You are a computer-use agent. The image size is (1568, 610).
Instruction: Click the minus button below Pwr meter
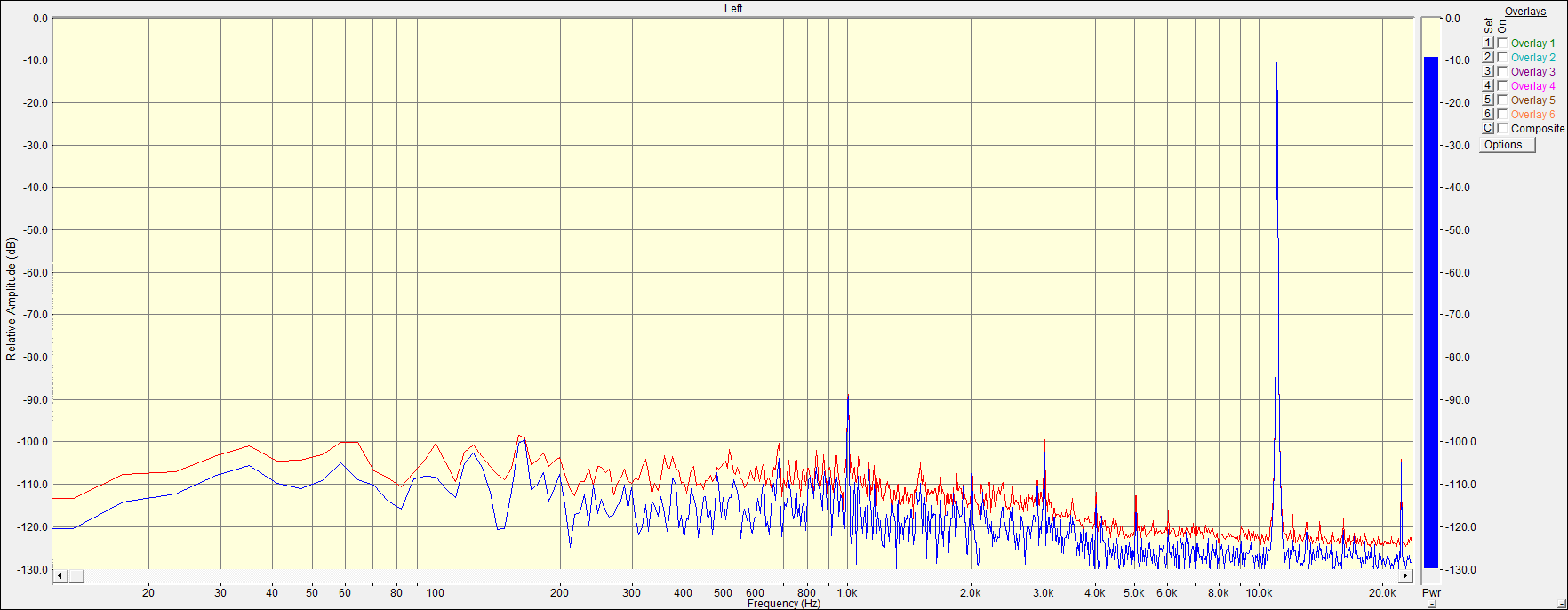1432,604
